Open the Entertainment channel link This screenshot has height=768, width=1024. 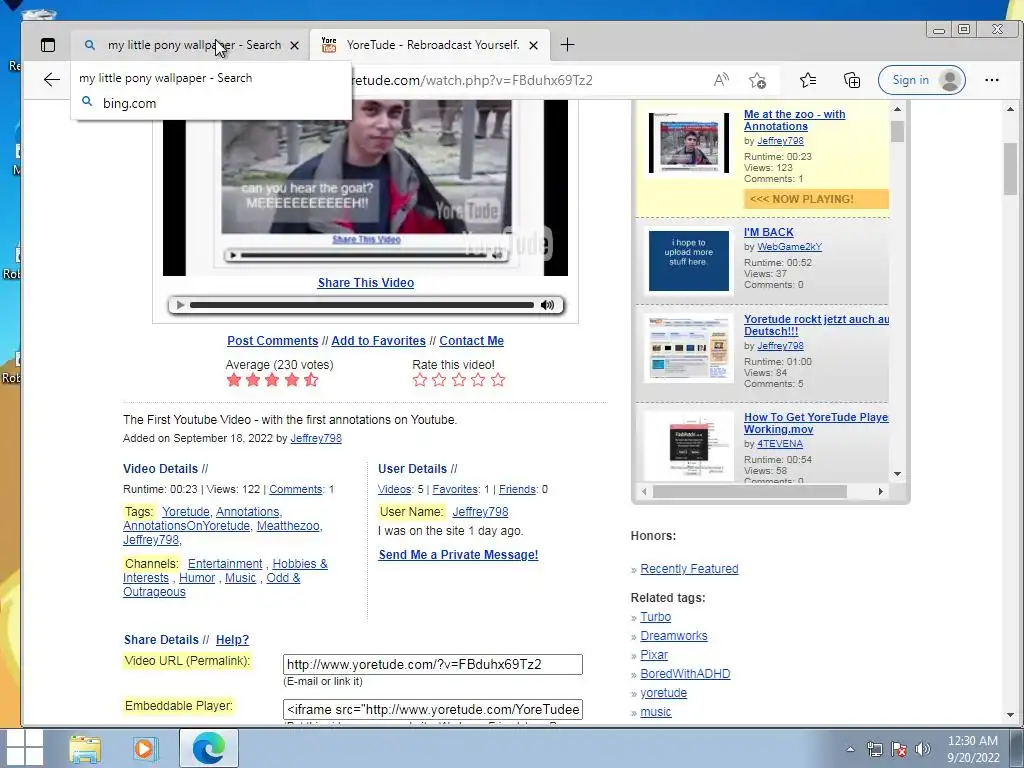(x=225, y=564)
